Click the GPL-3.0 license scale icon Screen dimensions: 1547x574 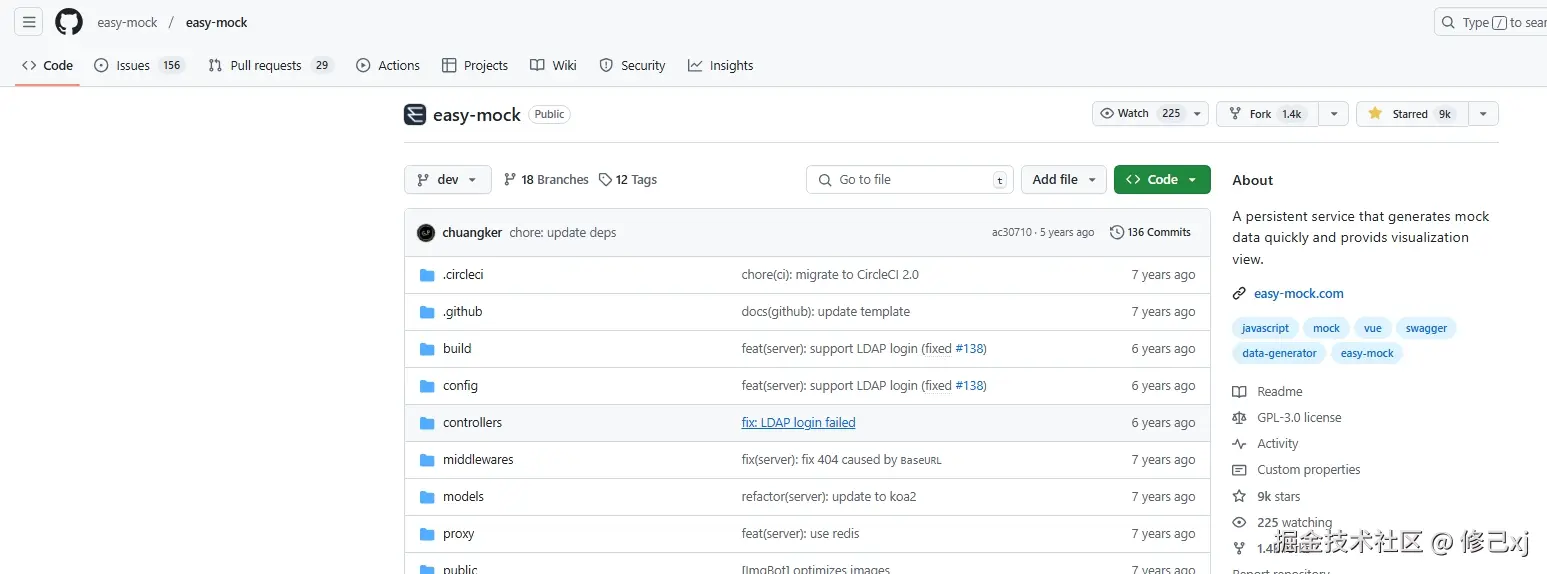coord(1239,418)
